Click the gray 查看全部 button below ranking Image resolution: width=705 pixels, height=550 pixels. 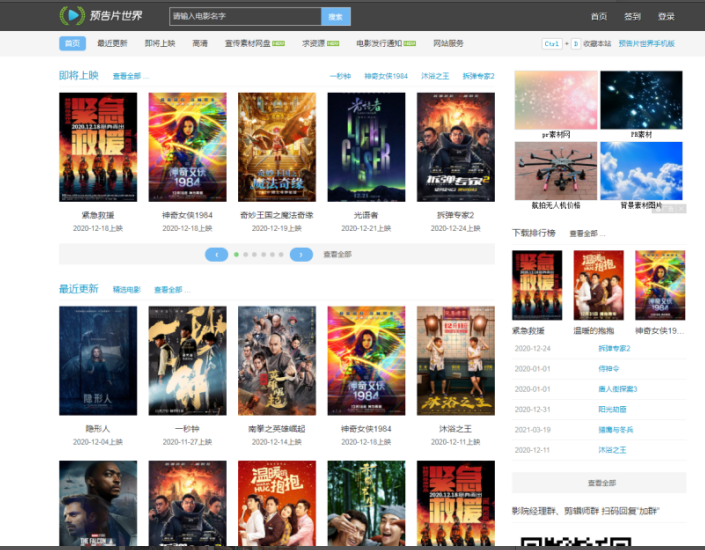tap(599, 483)
